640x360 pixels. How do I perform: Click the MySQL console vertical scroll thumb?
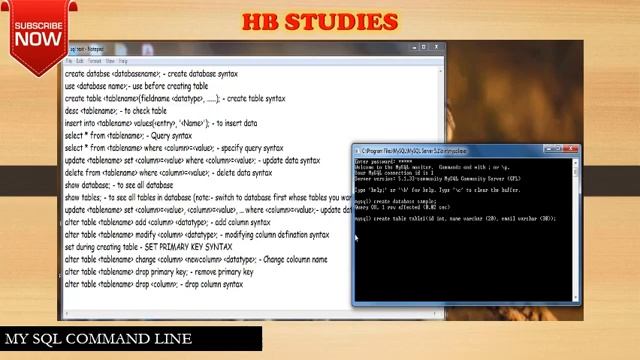(576, 172)
